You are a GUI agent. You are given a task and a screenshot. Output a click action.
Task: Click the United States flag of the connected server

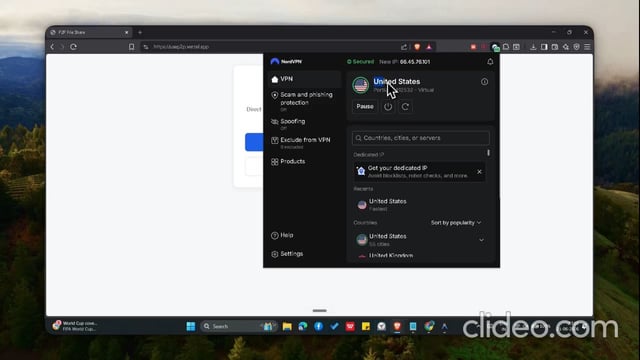tap(360, 85)
